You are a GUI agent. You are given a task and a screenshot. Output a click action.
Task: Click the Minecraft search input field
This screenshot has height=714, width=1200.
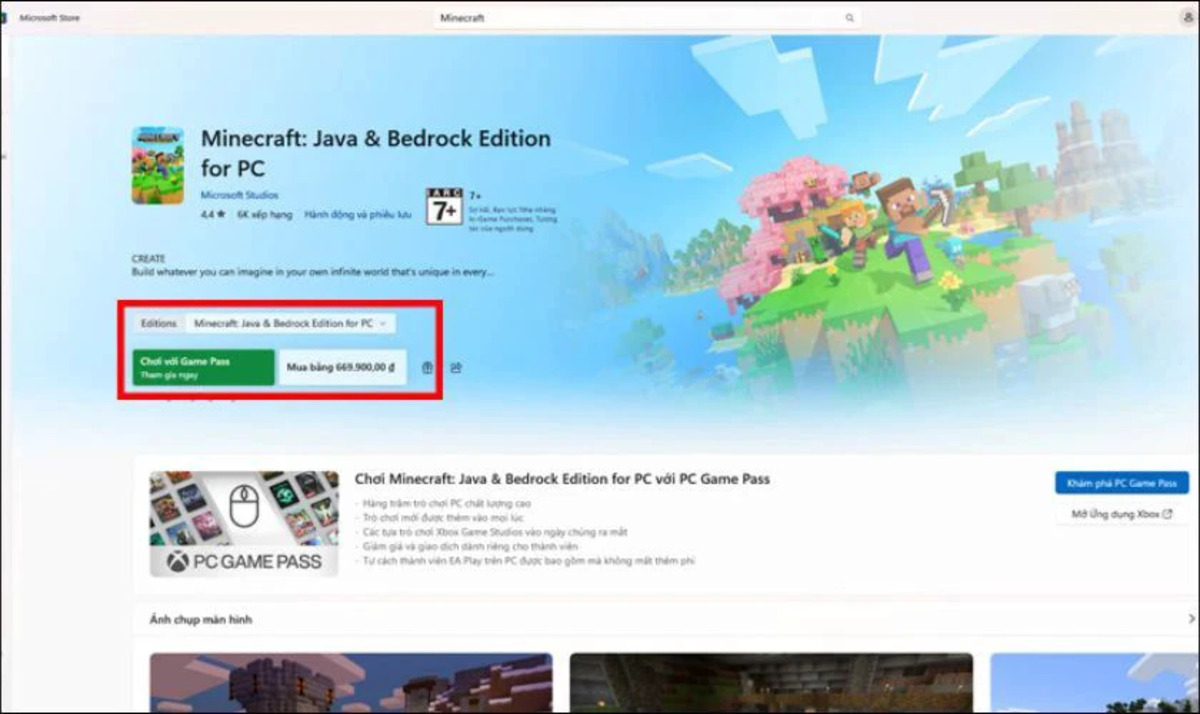click(x=600, y=17)
